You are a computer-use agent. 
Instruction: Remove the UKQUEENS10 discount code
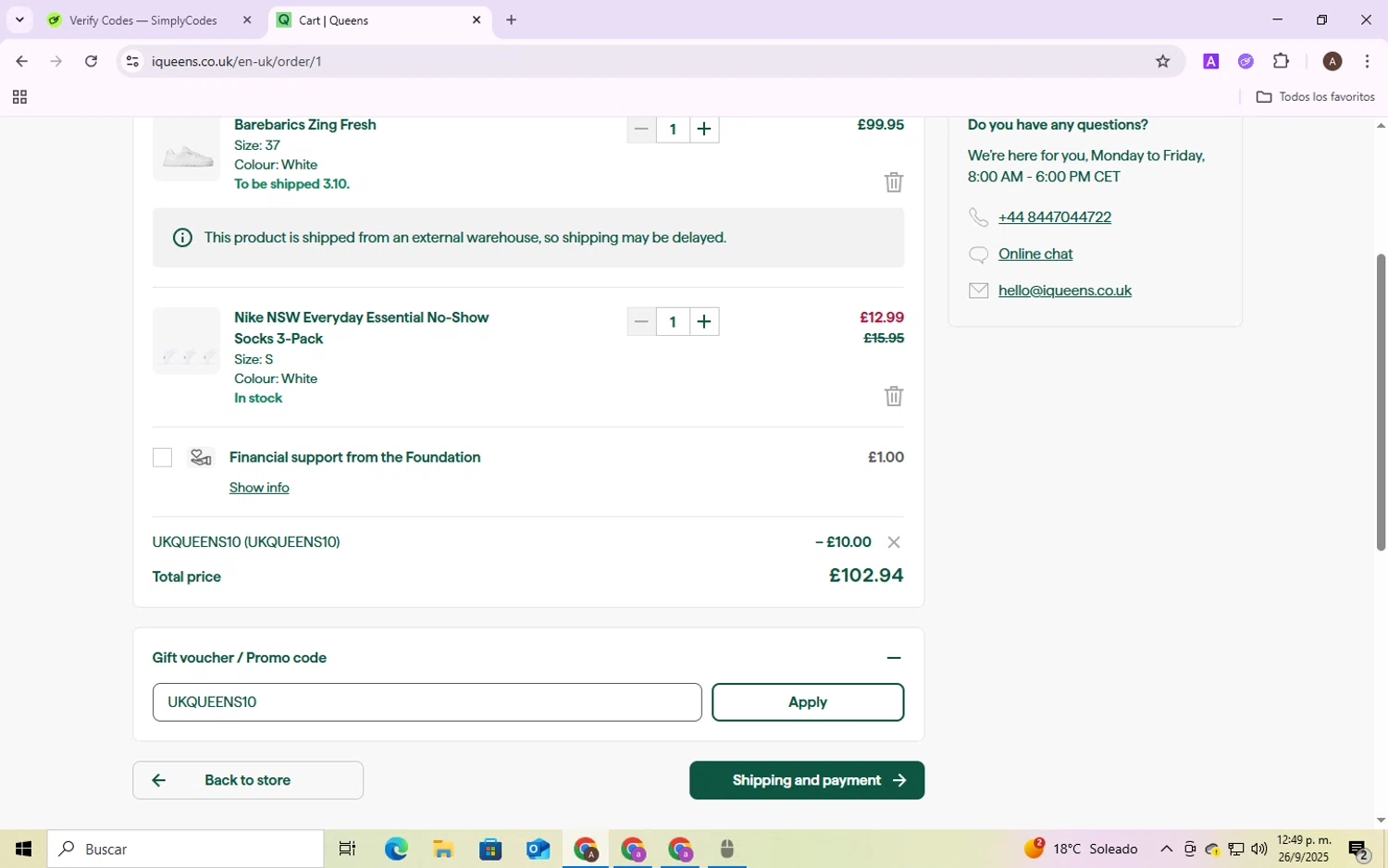coord(893,542)
